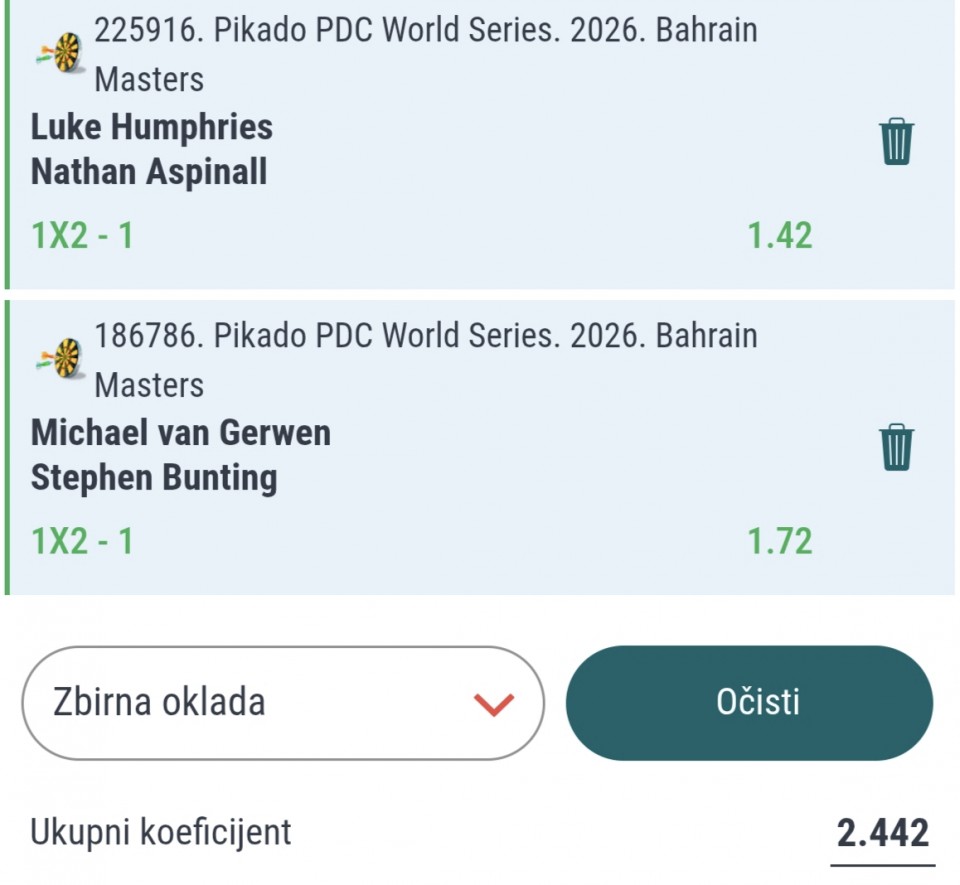Remove the Humphries vs Aspinall bet
This screenshot has width=960, height=885.
coord(896,142)
